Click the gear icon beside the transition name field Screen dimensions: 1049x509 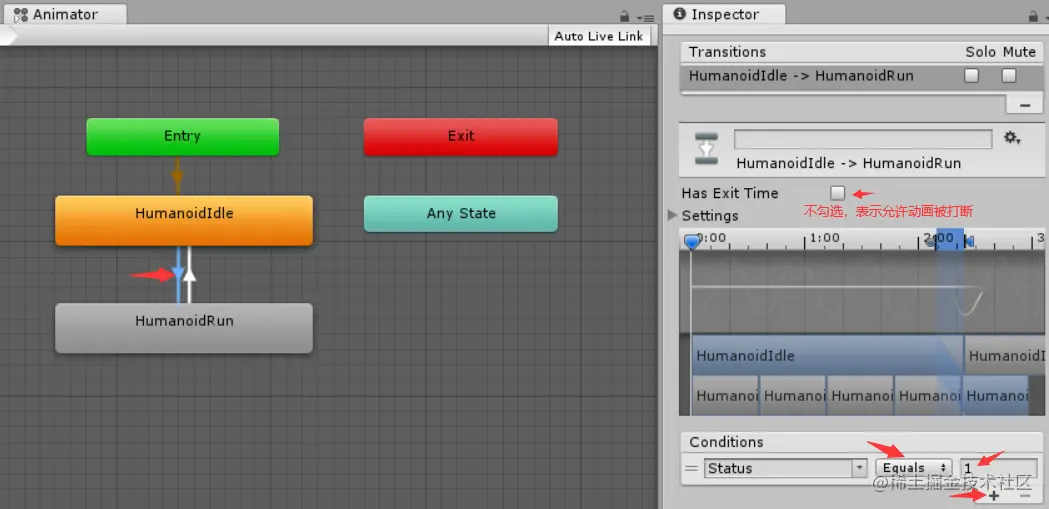pyautogui.click(x=1012, y=138)
